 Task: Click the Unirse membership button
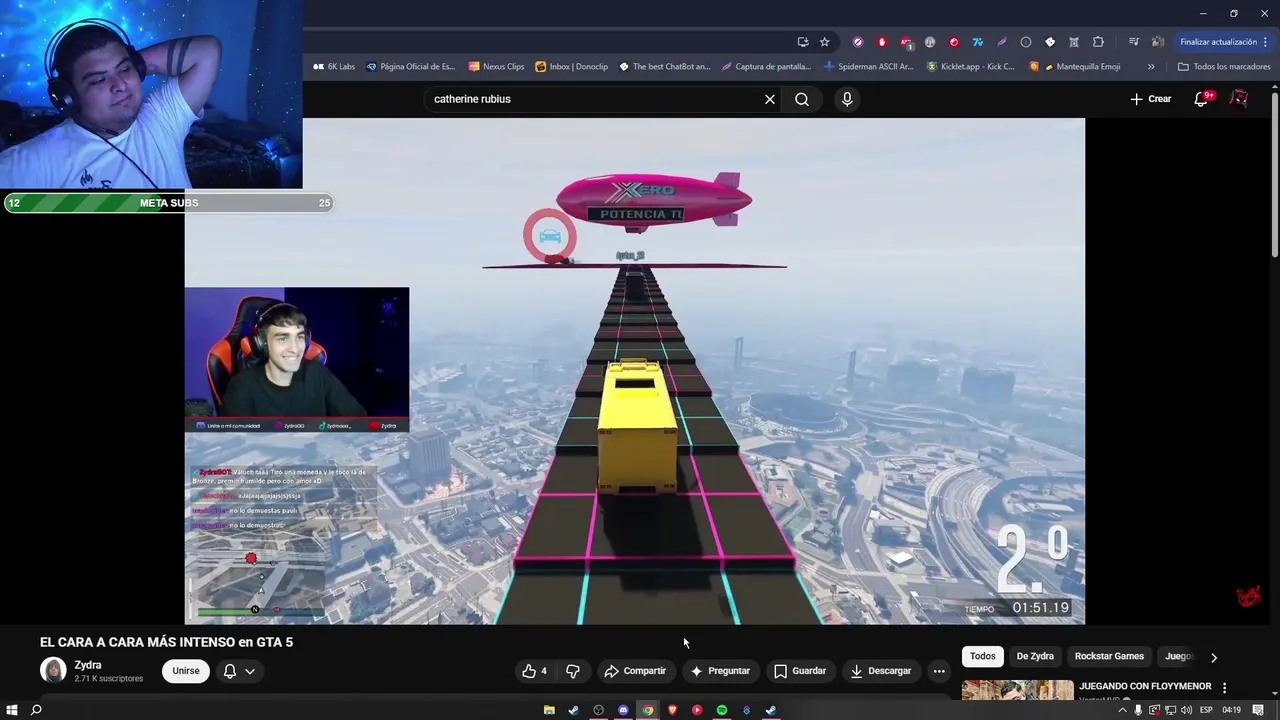click(x=186, y=671)
